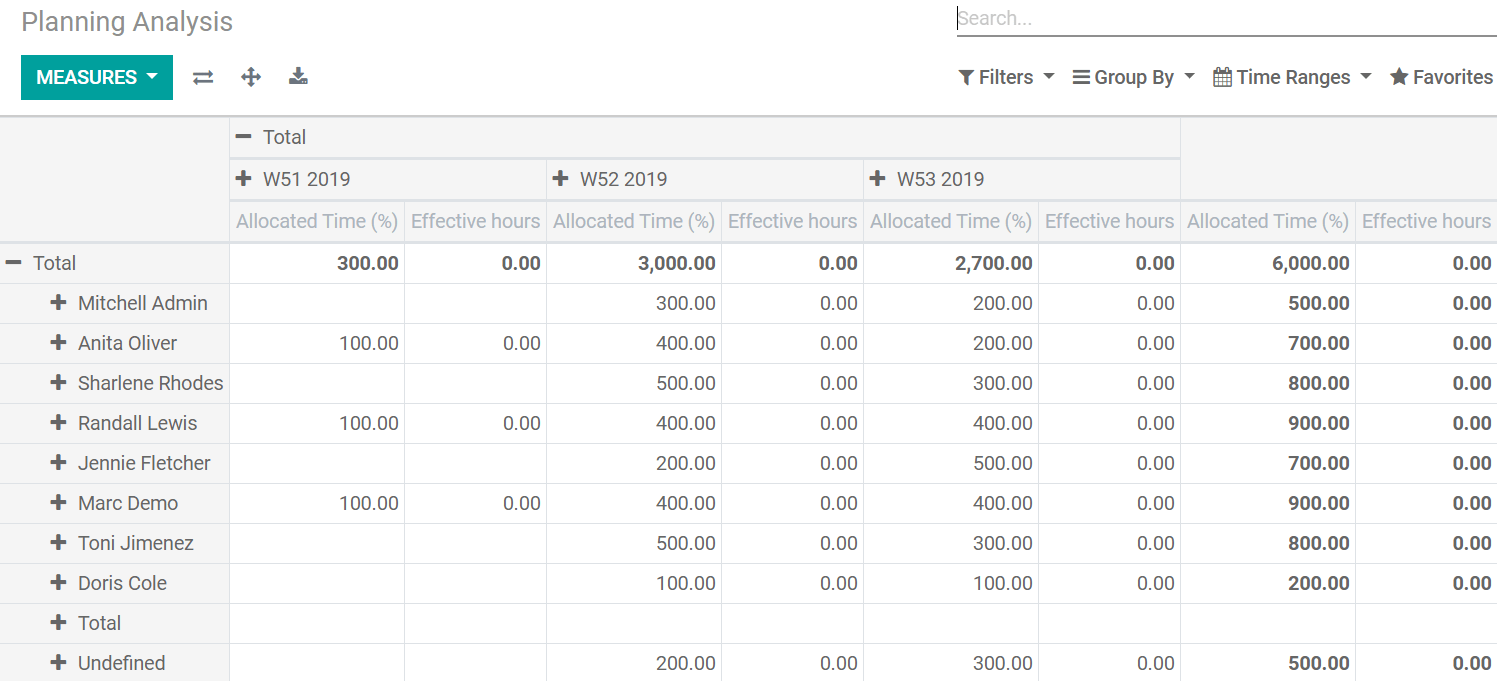
Task: Click the 6,000.00 grand total cell
Action: [1268, 263]
